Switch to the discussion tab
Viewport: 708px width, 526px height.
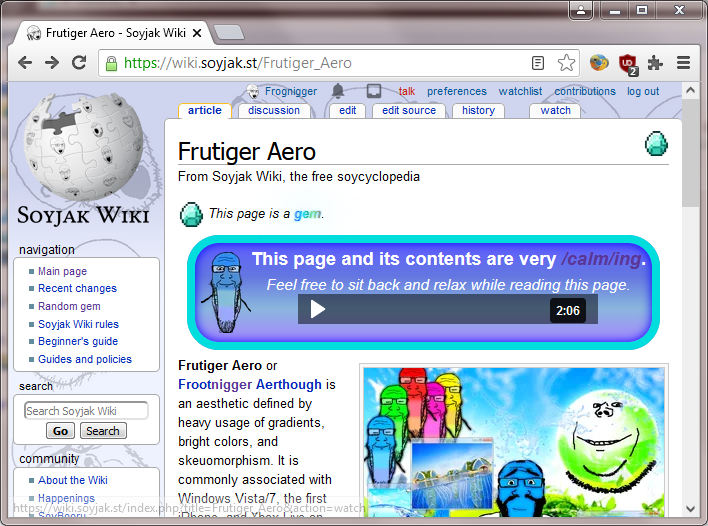274,111
